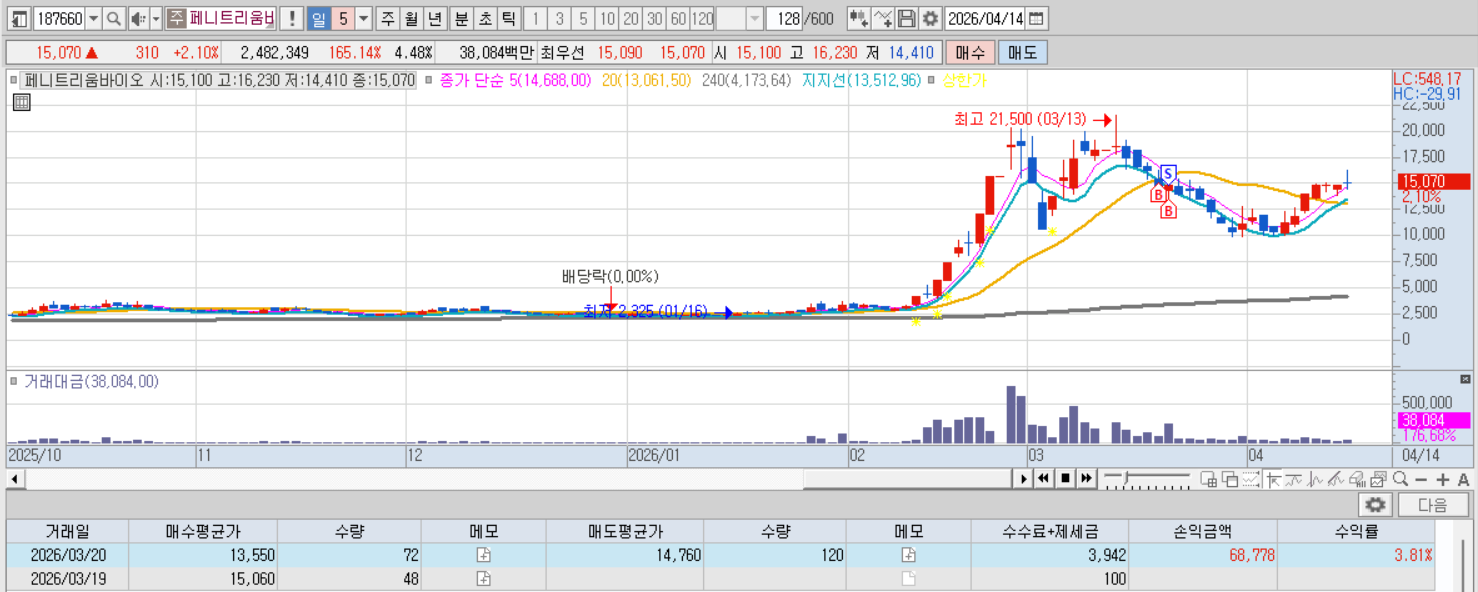
Task: Open trade log settings gear button
Action: (x=1375, y=505)
